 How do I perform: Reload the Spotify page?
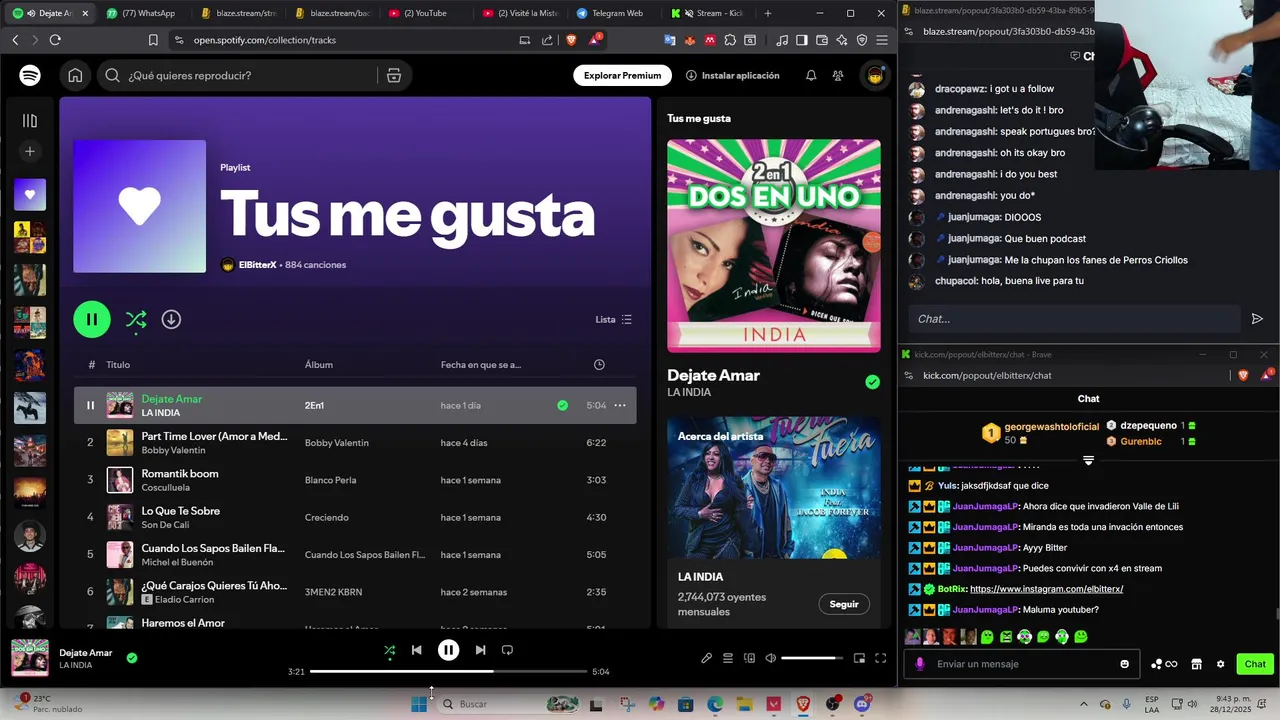coord(55,40)
